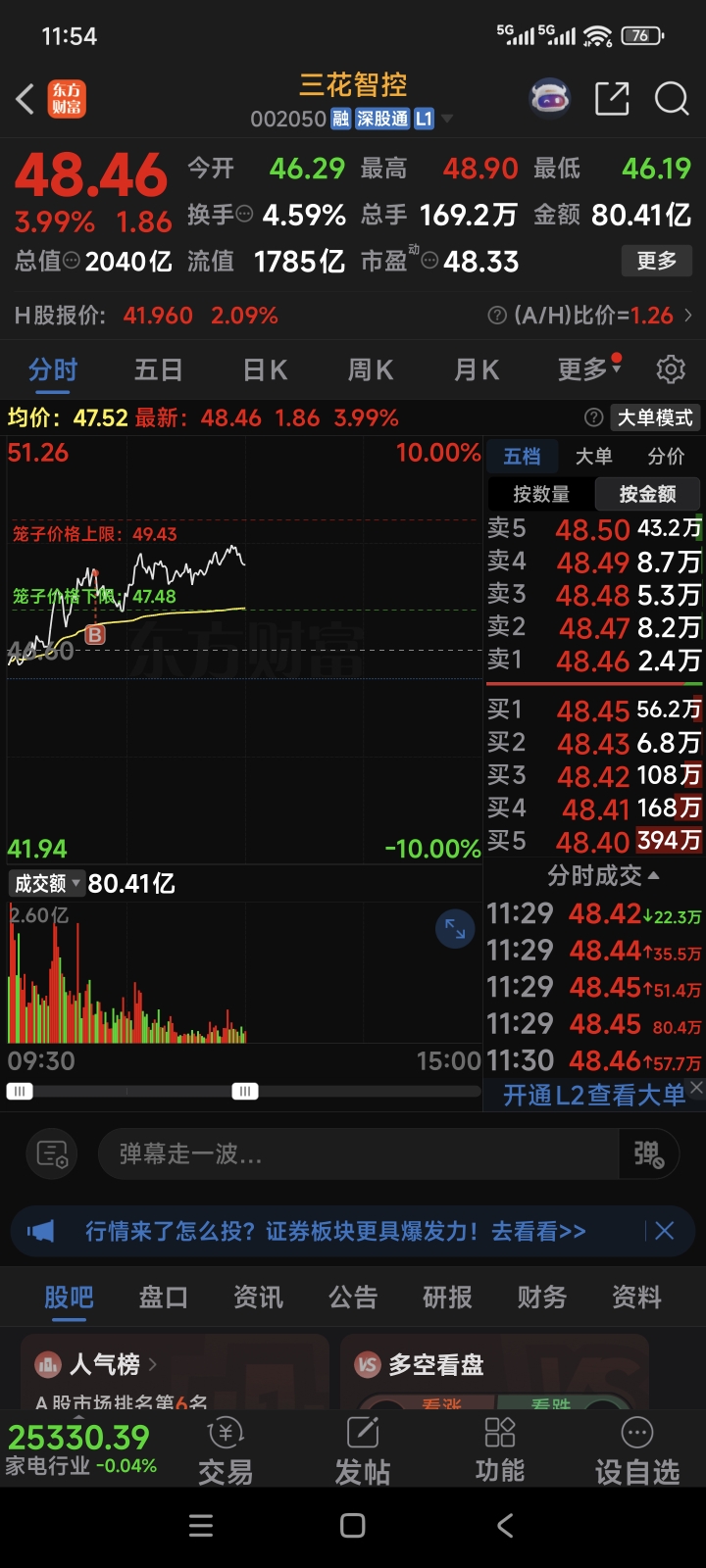Tap the 东方财富 logo icon
706x1568 pixels.
(67, 99)
